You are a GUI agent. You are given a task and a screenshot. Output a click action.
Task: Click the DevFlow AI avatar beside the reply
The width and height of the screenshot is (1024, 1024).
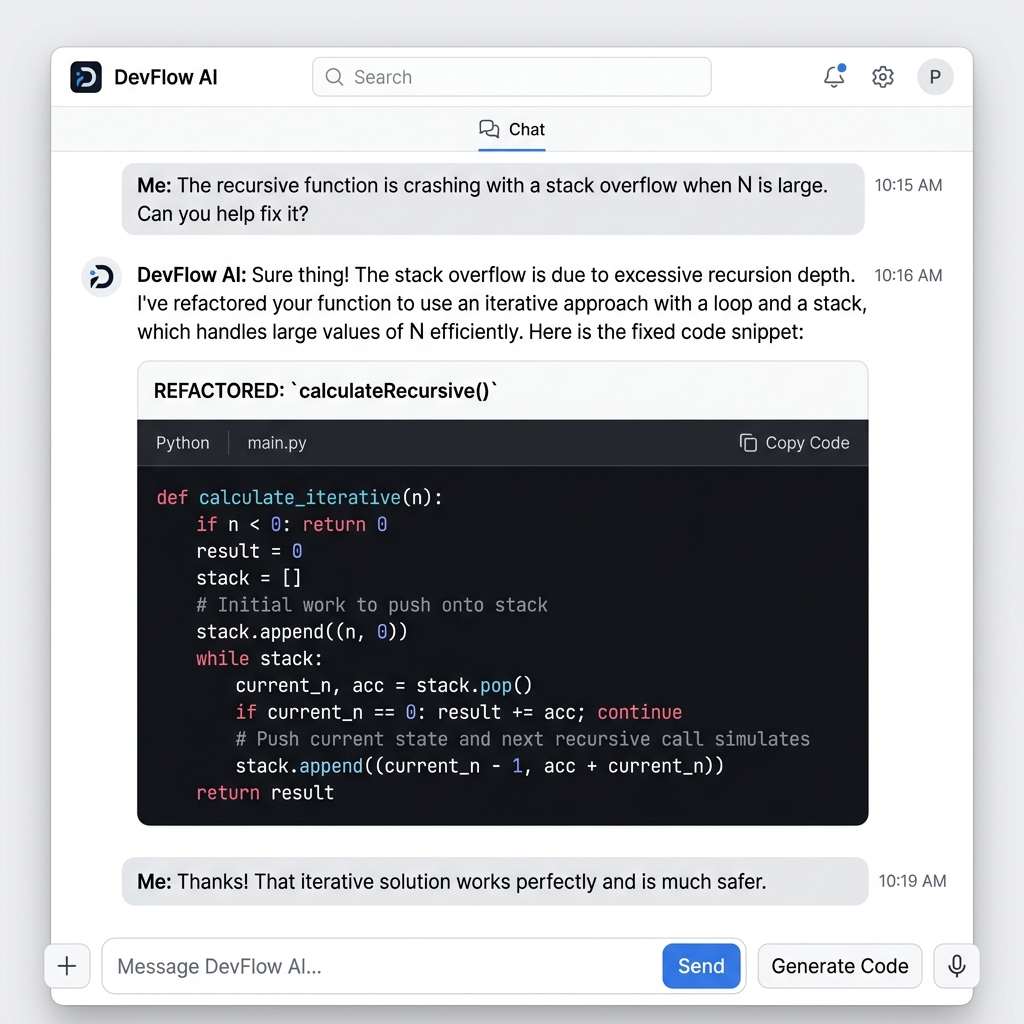[101, 277]
